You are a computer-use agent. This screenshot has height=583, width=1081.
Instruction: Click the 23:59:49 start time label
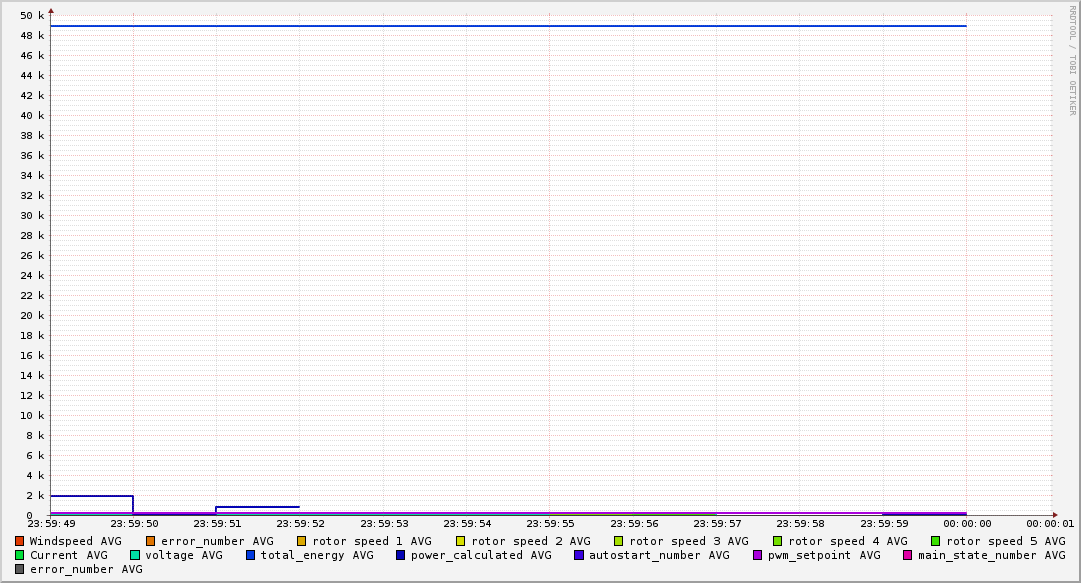[51, 523]
